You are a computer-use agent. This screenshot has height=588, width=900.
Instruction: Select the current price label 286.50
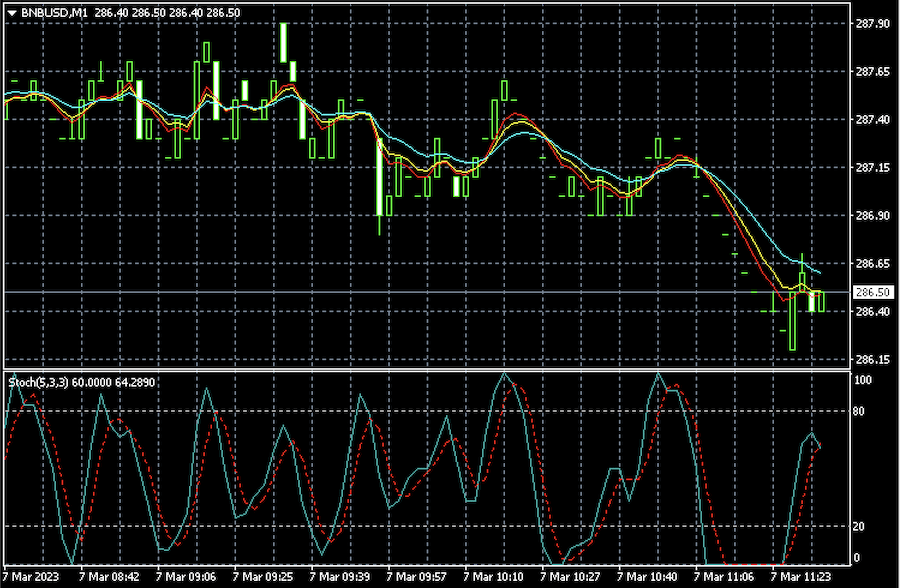tap(872, 292)
